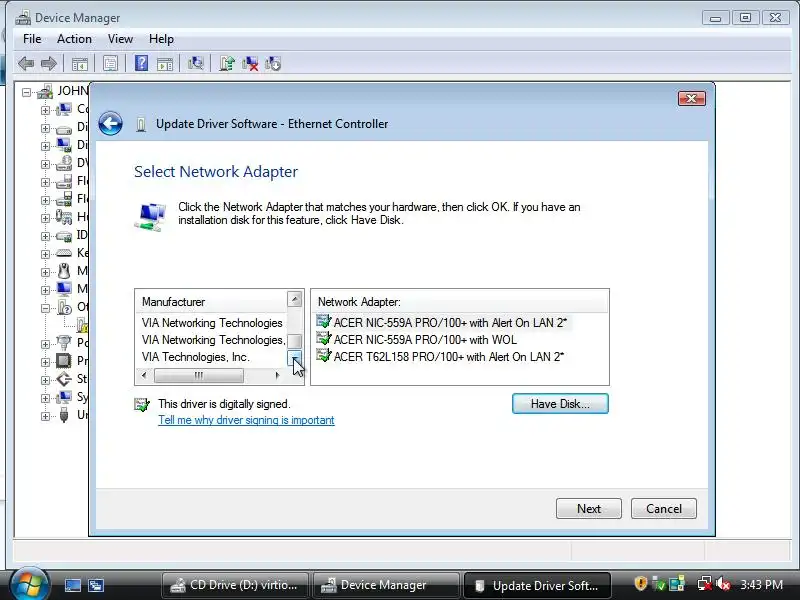The width and height of the screenshot is (800, 600).
Task: Click the Storage controllers icon in the tree
Action: click(x=64, y=379)
